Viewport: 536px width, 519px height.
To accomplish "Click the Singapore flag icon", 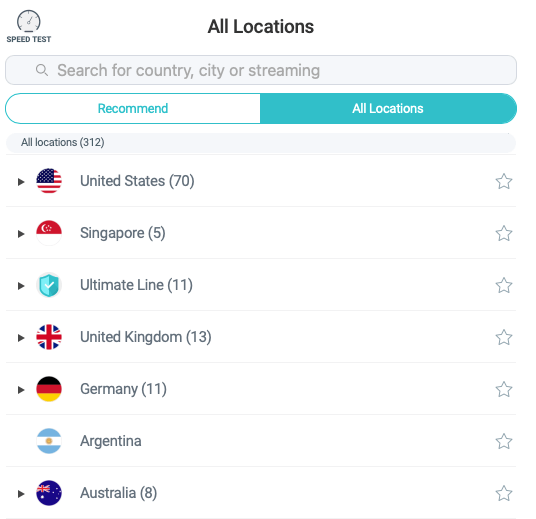I will (x=49, y=233).
